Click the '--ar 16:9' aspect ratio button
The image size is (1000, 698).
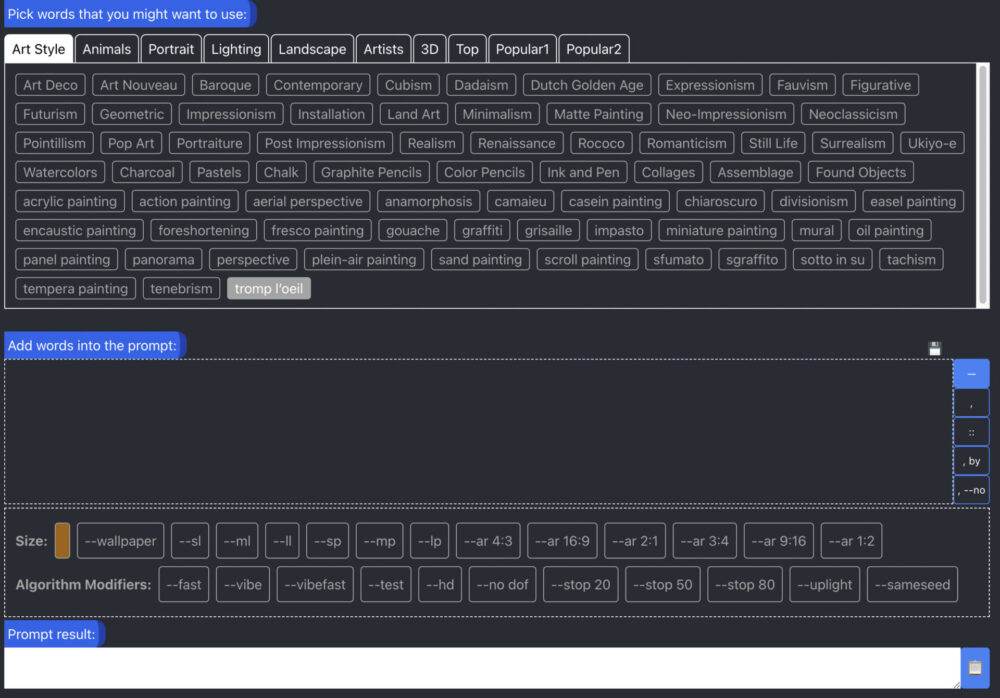[562, 540]
